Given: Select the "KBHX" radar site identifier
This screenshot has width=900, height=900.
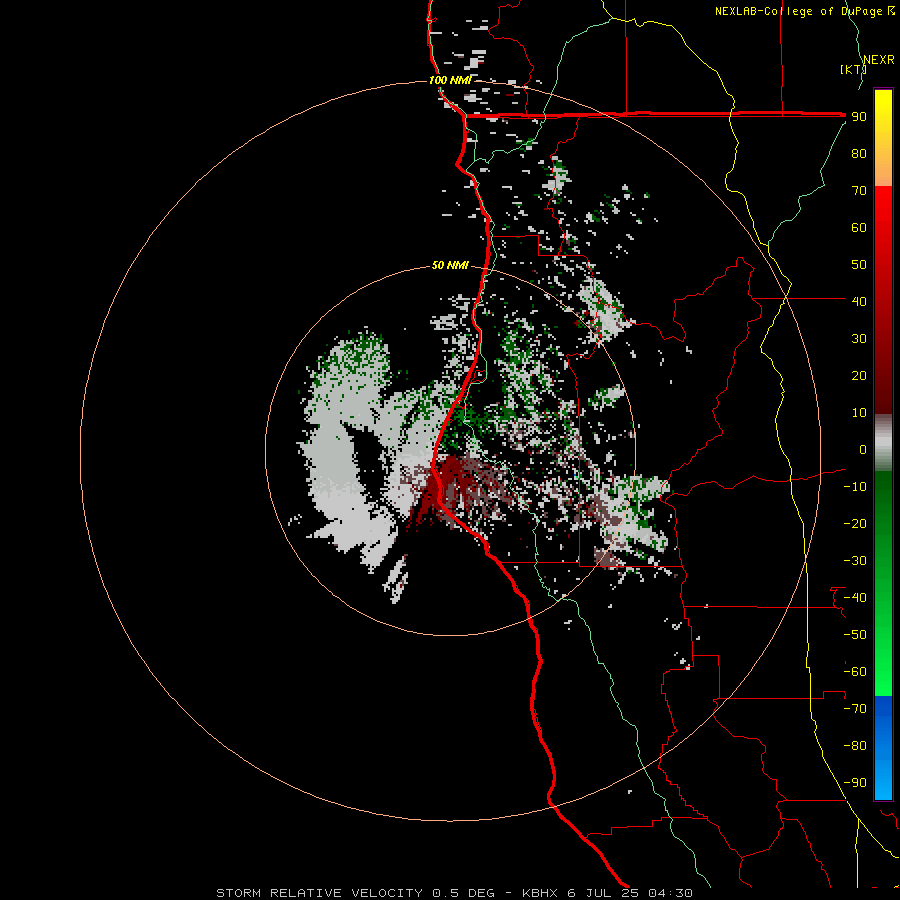Looking at the screenshot, I should (540, 893).
